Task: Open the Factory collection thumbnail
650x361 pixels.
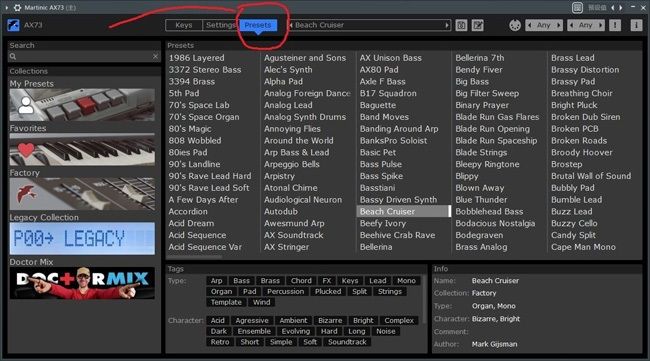Action: tap(82, 194)
